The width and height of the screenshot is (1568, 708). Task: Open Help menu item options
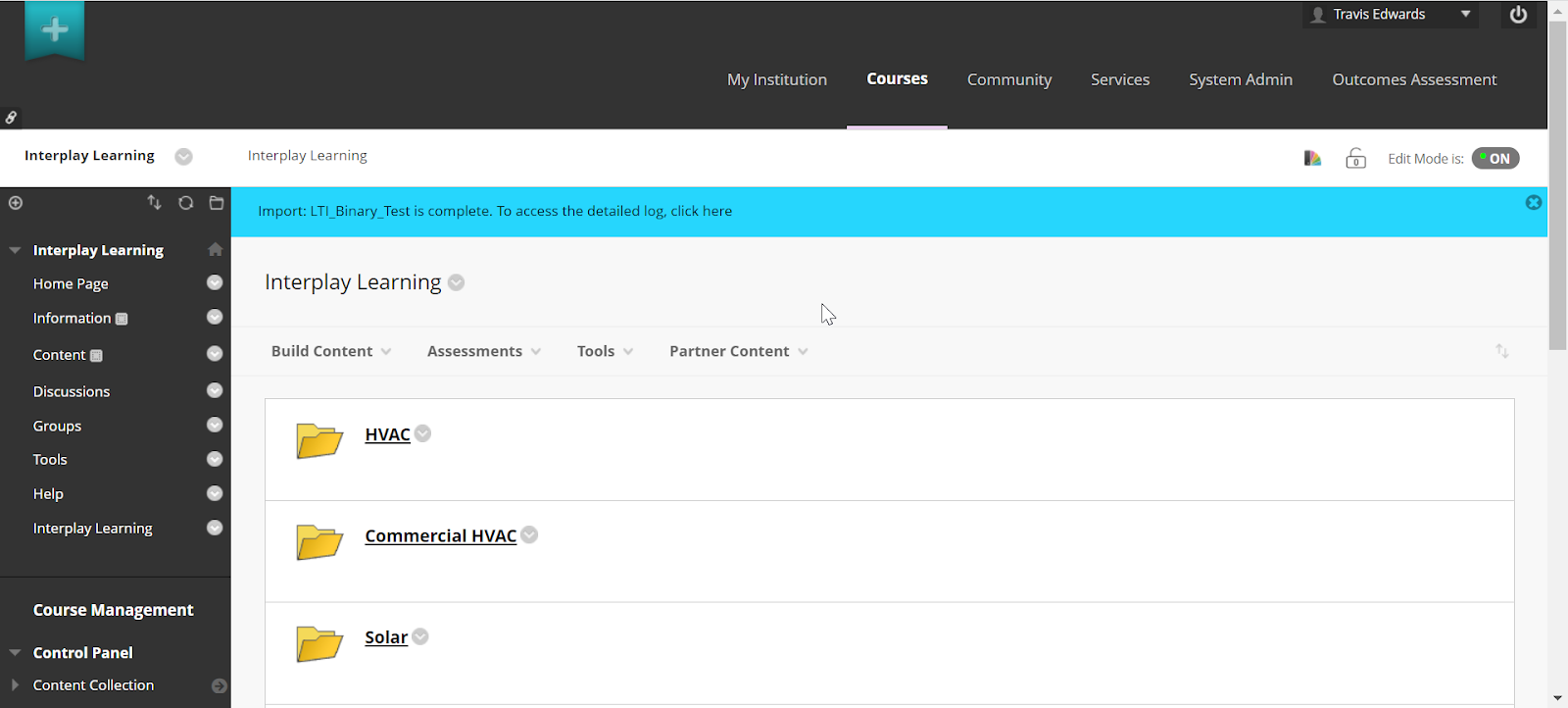[215, 493]
